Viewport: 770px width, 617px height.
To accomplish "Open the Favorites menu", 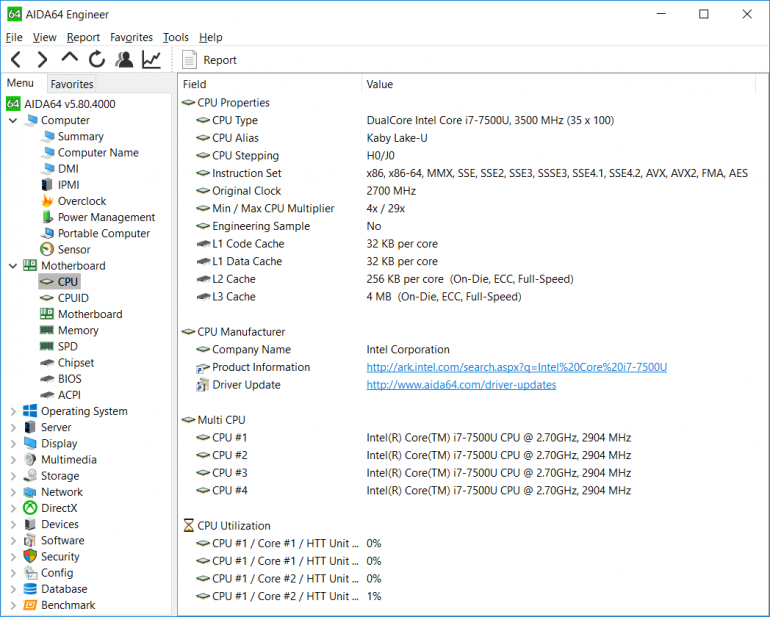I will tap(131, 37).
